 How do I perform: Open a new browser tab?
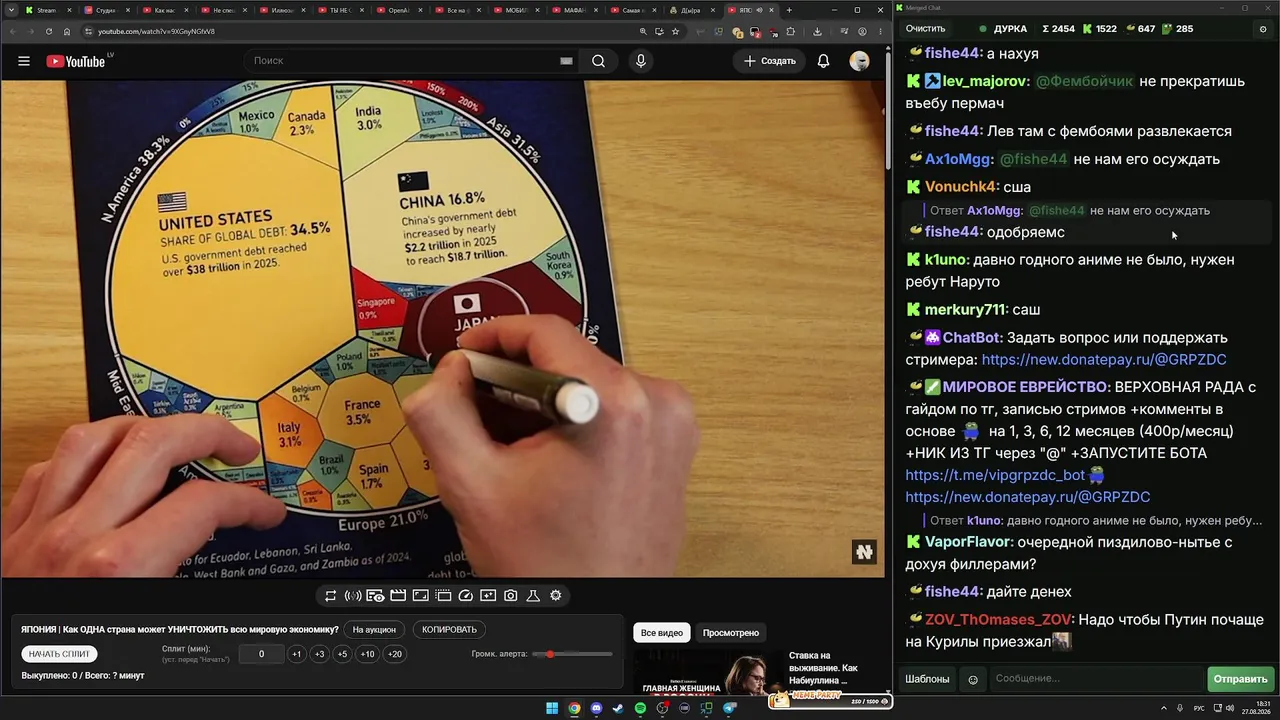coord(789,10)
